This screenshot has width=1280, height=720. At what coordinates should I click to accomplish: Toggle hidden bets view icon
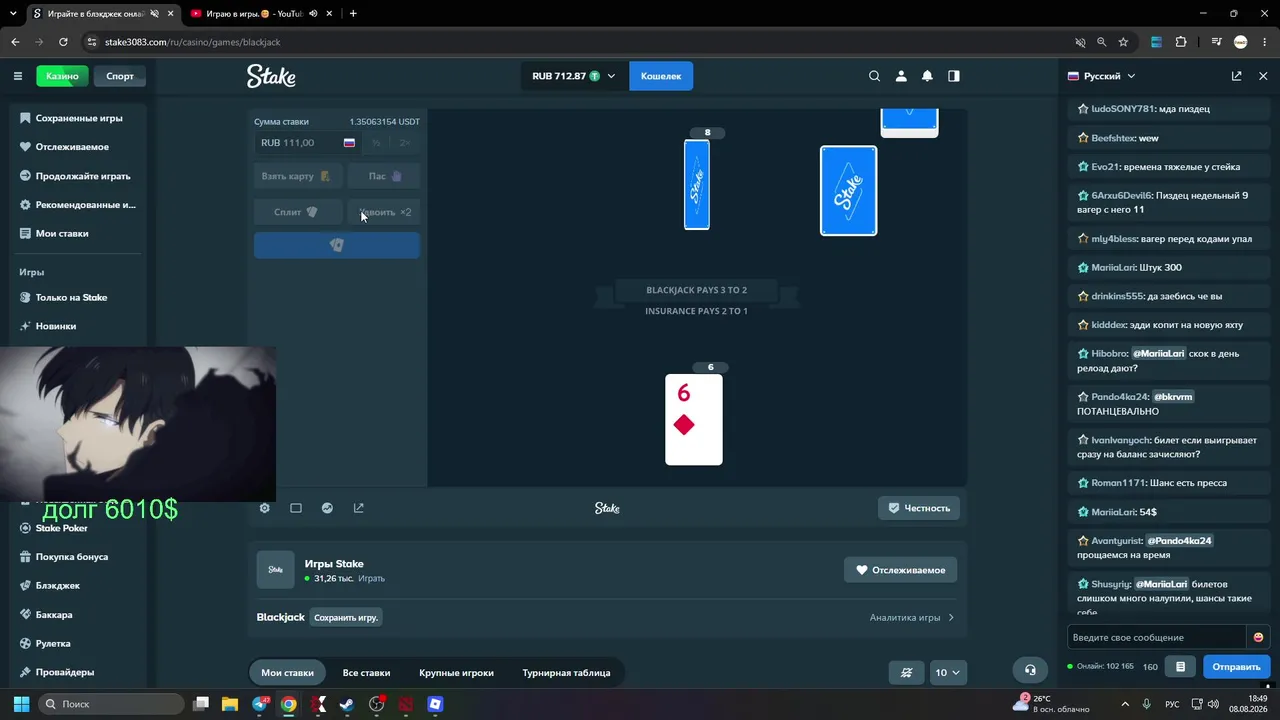tap(907, 673)
